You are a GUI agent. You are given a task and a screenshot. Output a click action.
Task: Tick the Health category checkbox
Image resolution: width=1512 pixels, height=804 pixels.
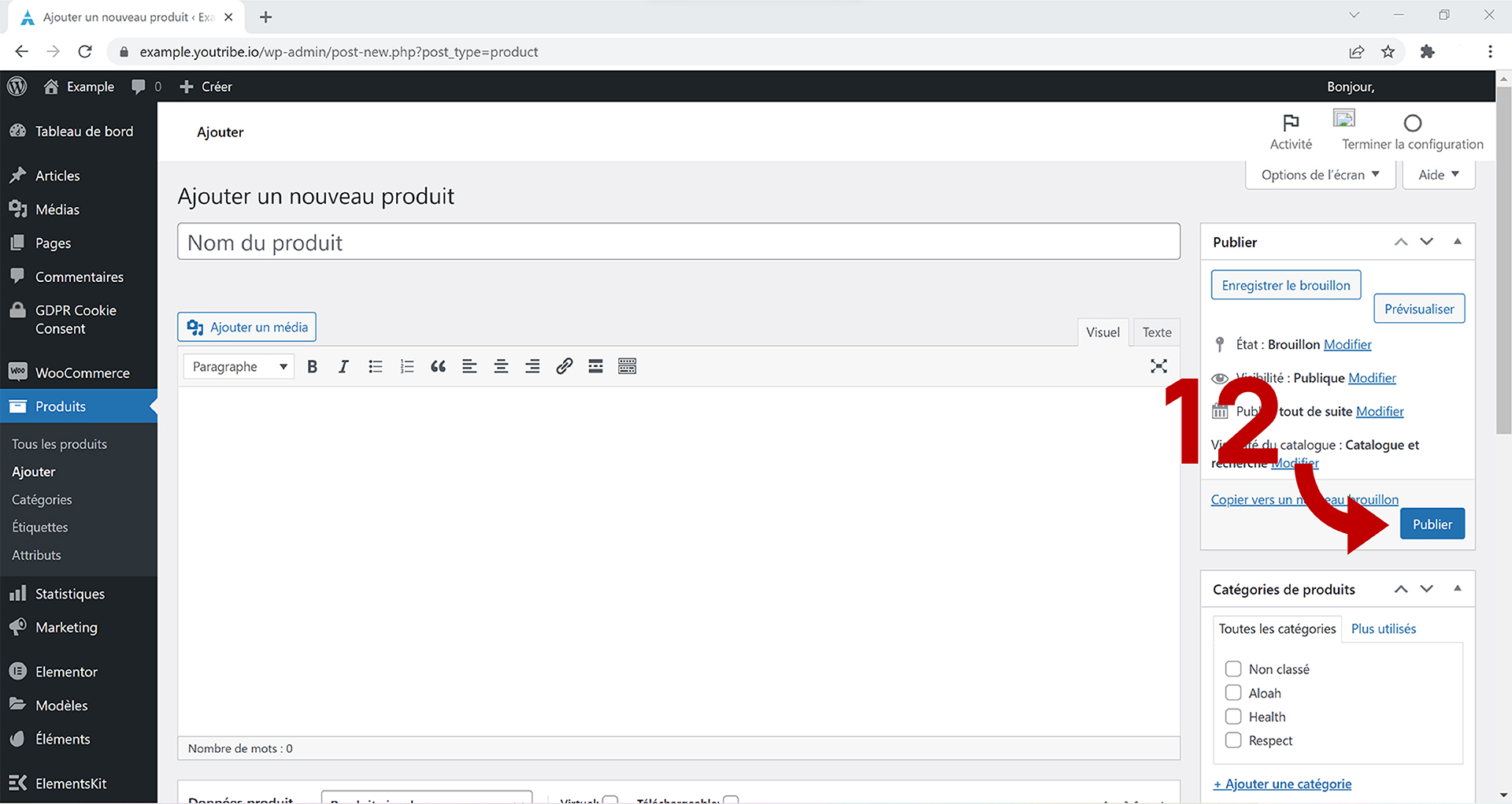[x=1233, y=717]
